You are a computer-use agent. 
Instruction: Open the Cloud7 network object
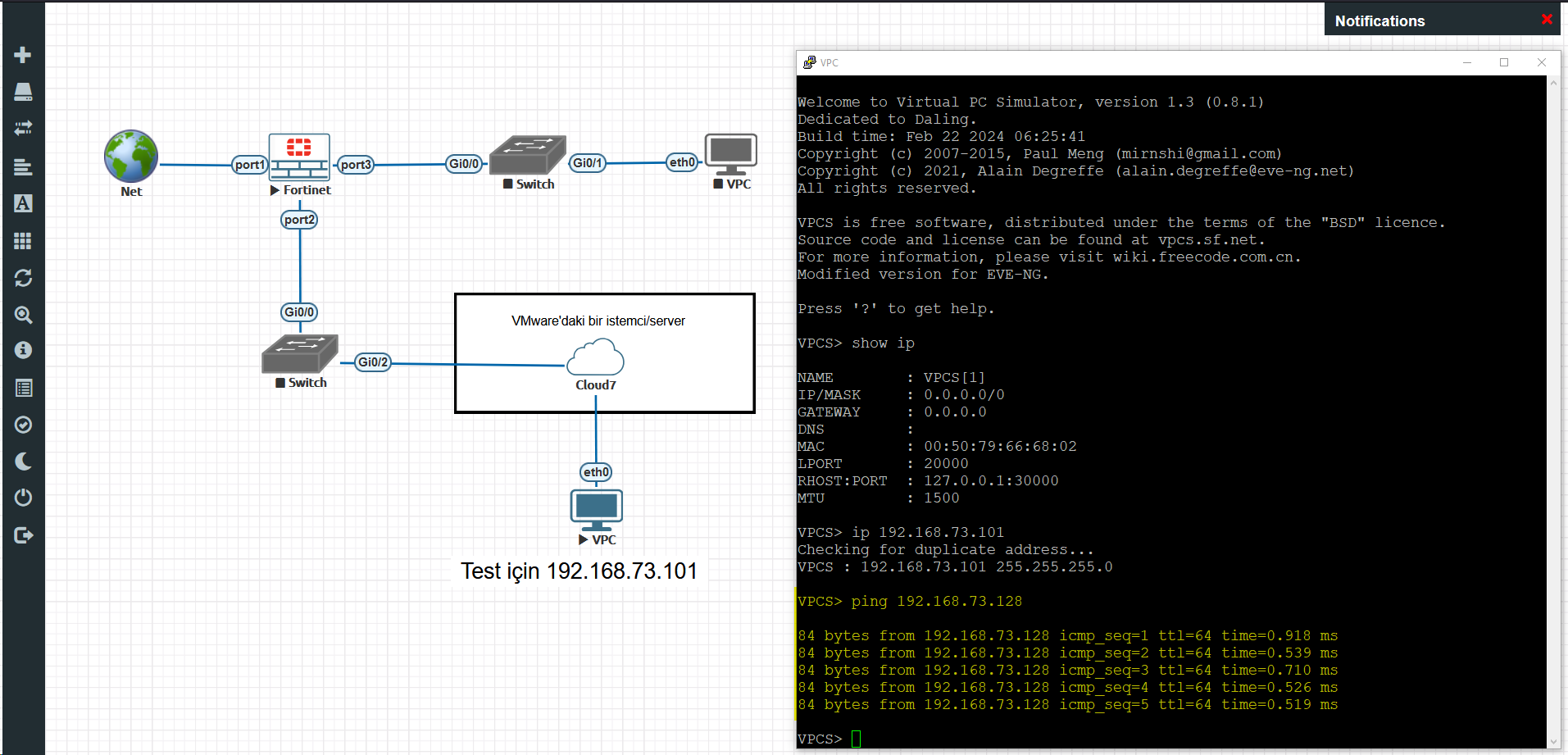pos(594,358)
